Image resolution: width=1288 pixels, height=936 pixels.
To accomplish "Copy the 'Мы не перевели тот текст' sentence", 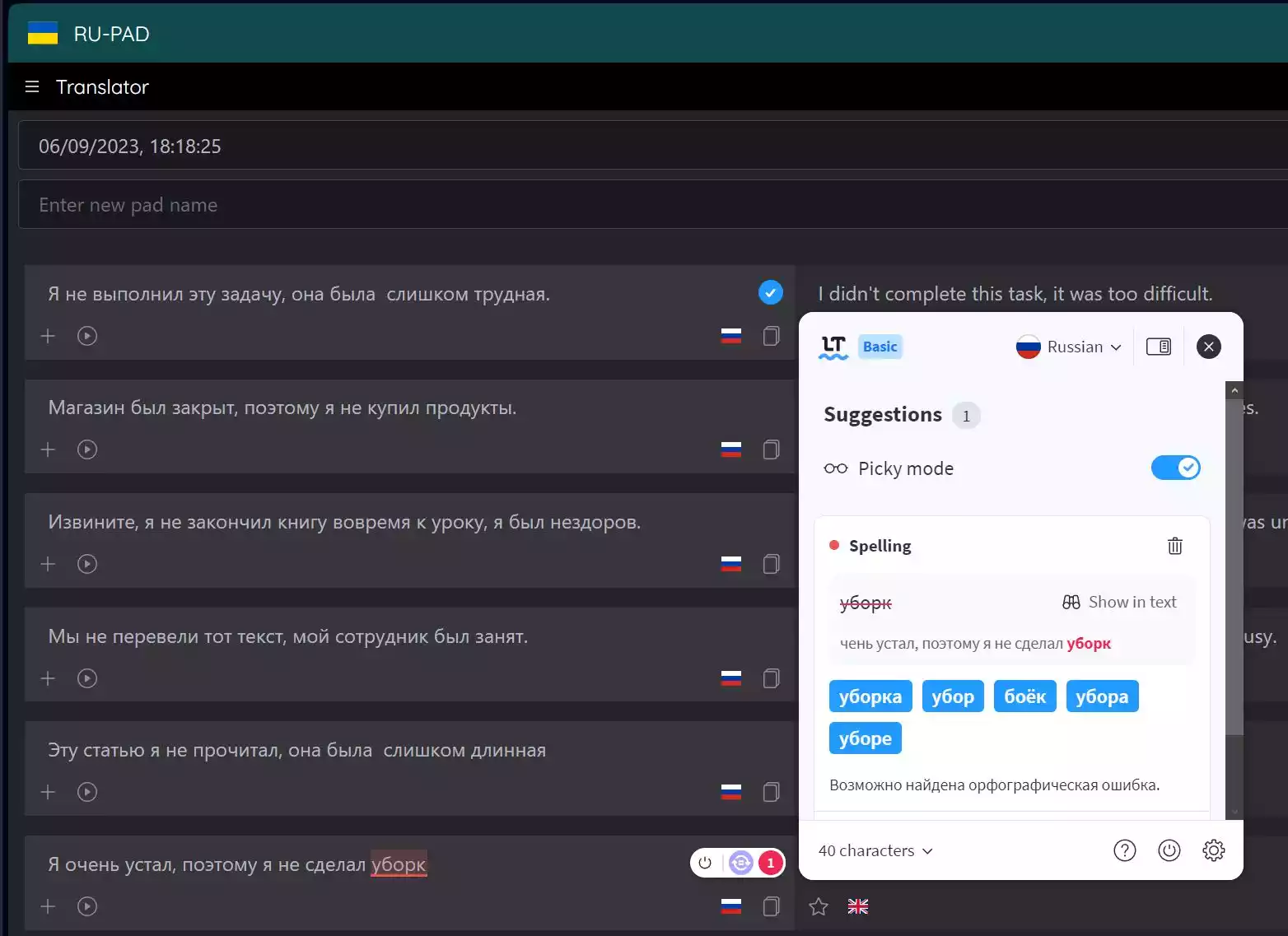I will pyautogui.click(x=771, y=678).
